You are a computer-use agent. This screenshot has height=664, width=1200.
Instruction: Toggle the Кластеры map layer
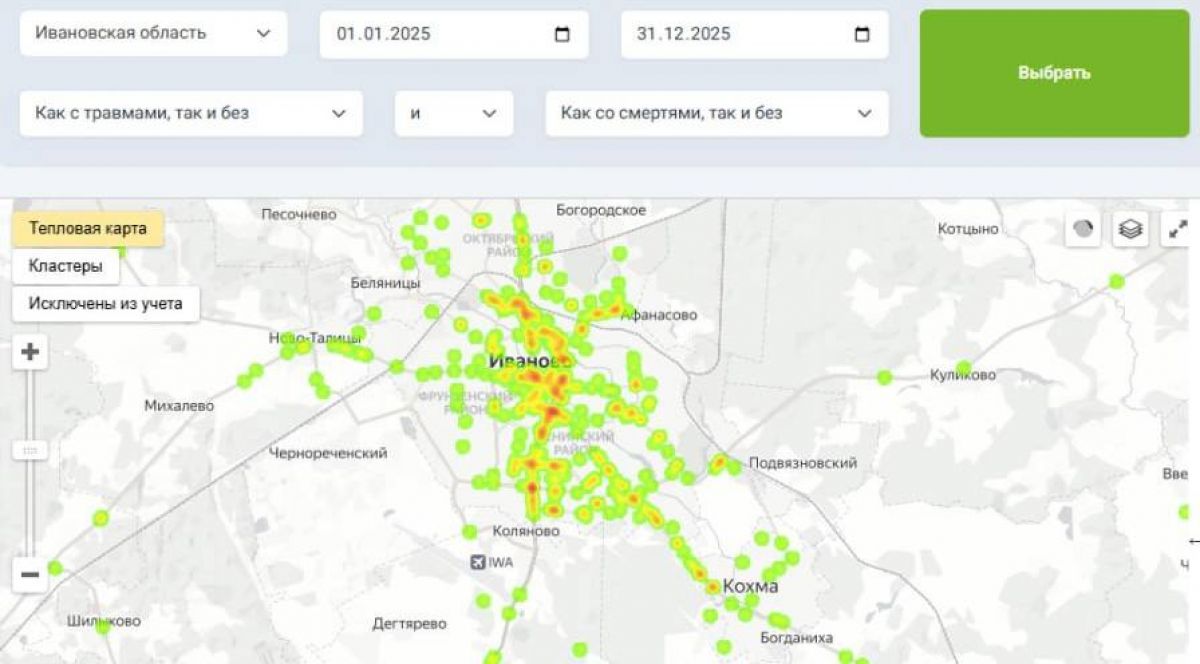[66, 267]
